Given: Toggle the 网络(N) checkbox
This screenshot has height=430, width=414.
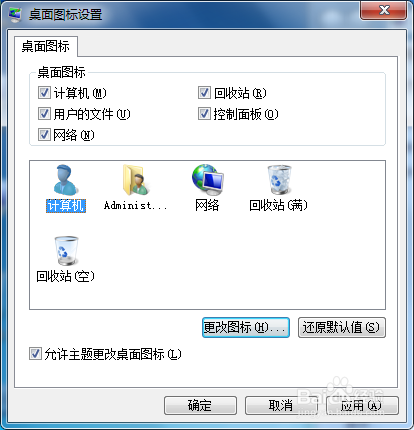Looking at the screenshot, I should (44, 135).
